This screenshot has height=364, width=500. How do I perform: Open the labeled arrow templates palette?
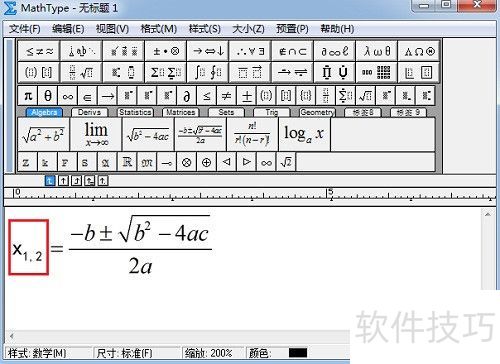click(x=292, y=72)
